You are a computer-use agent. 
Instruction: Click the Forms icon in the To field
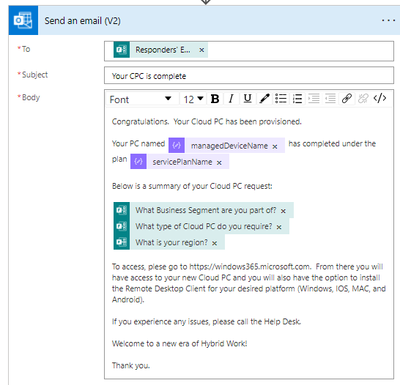tap(121, 50)
